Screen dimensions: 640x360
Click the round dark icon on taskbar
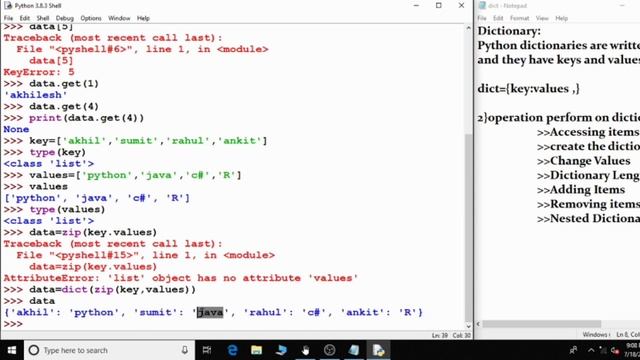tap(329, 350)
